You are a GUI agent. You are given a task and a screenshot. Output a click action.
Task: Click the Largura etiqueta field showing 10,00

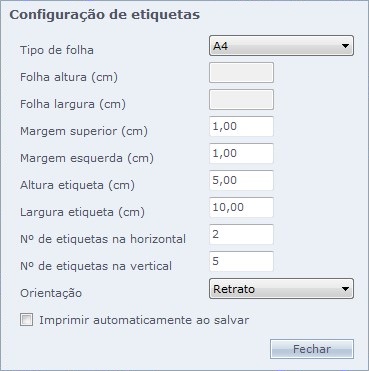[241, 207]
